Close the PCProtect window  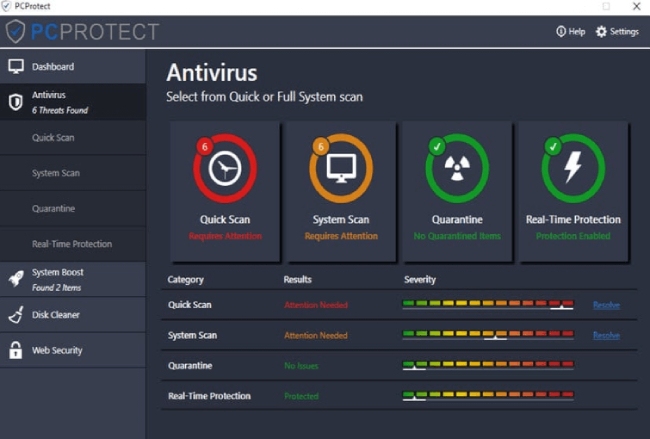pos(637,6)
